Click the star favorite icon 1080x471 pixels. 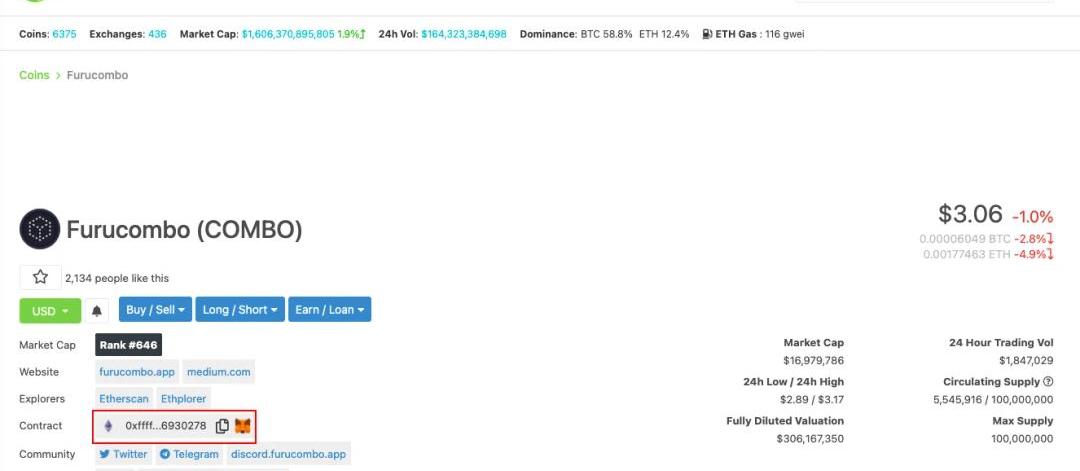tap(40, 277)
